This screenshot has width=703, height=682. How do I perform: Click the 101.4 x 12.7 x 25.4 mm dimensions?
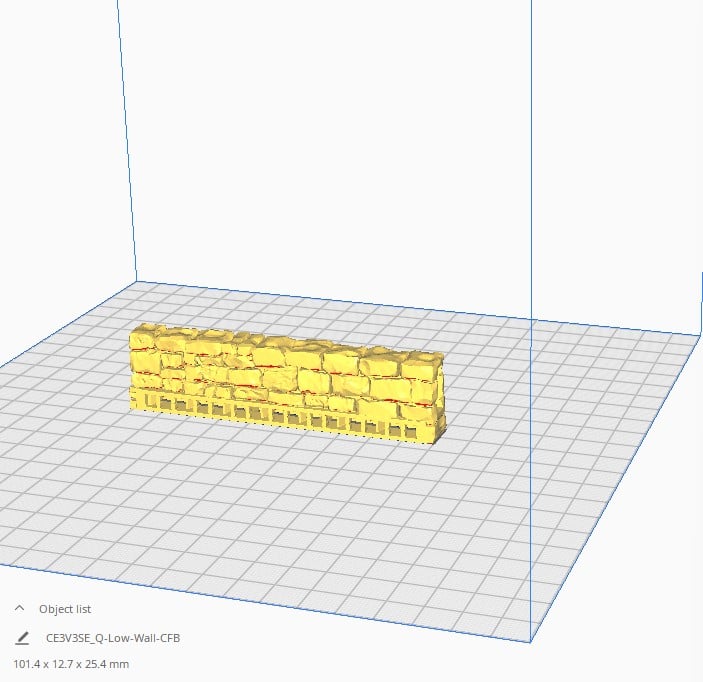pos(71,664)
